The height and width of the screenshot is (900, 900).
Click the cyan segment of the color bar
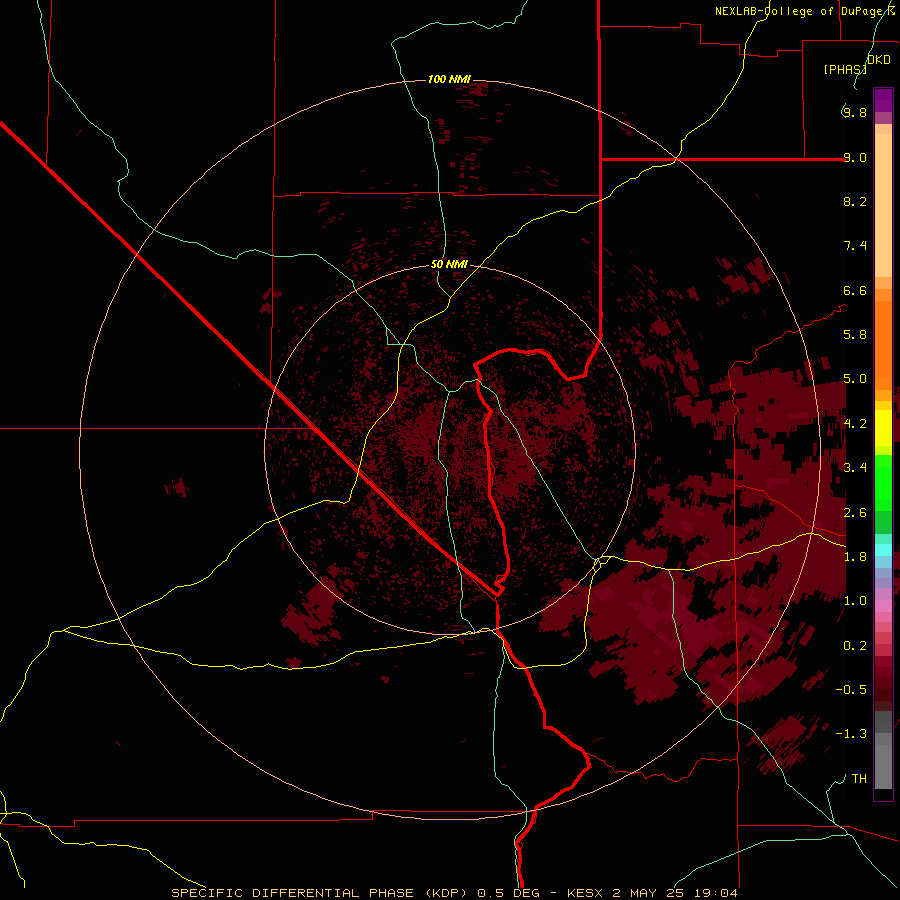point(883,550)
